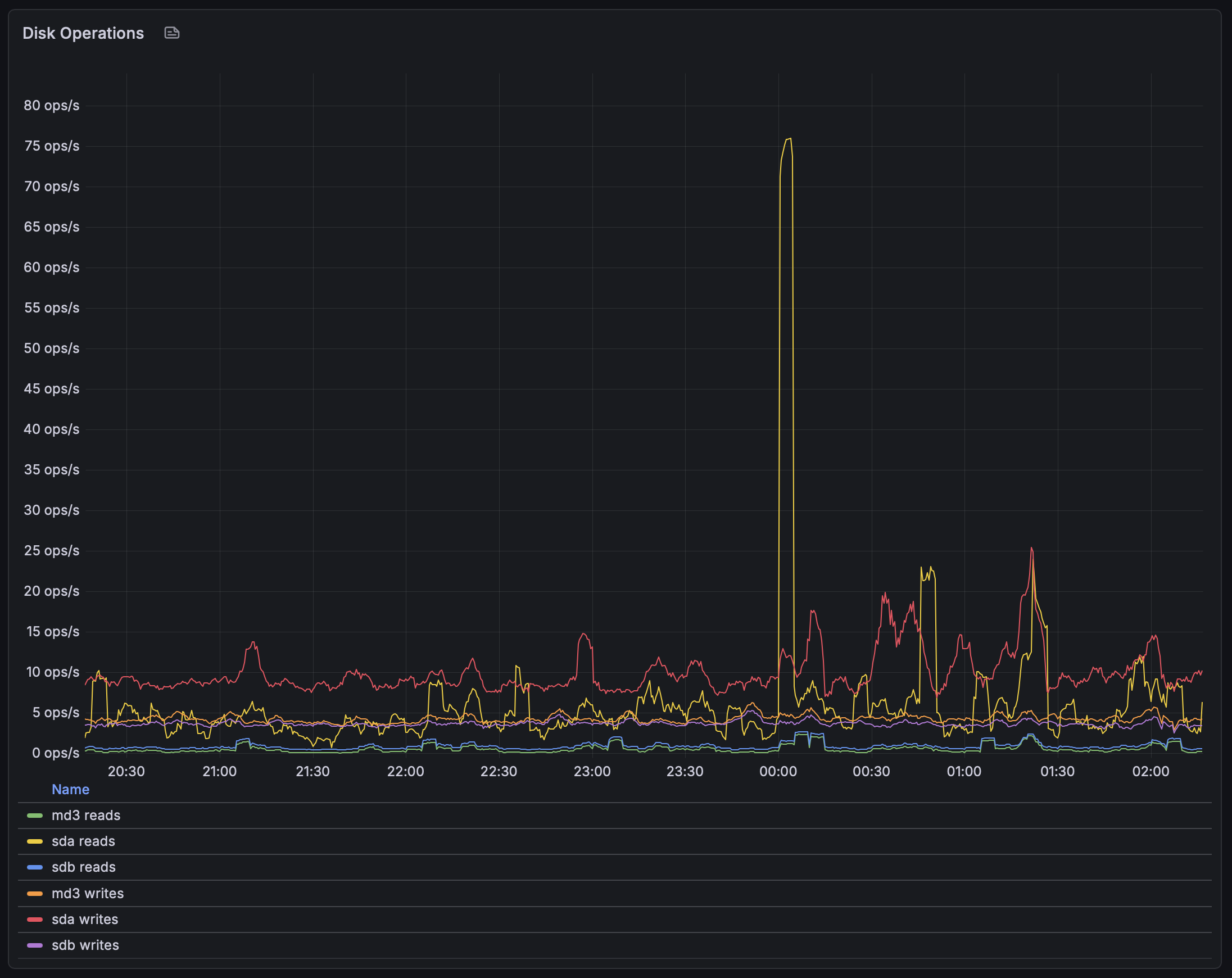Screen dimensions: 1232x978
Task: Click the 00:30 time axis label
Action: [871, 772]
